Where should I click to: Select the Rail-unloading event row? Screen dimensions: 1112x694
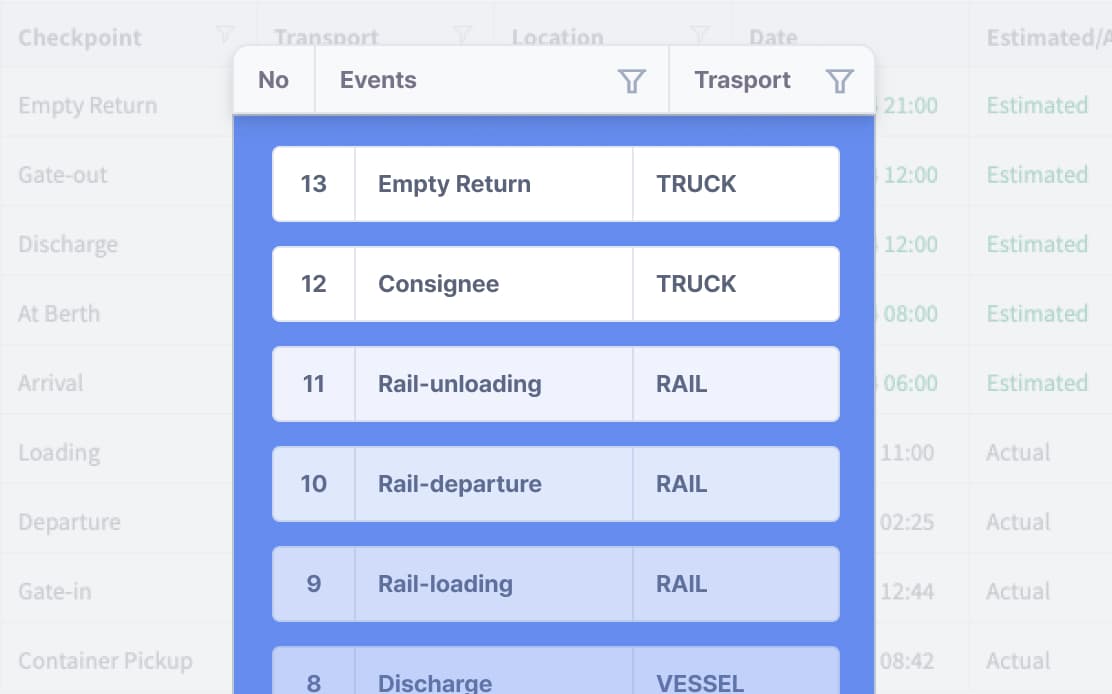(x=555, y=384)
